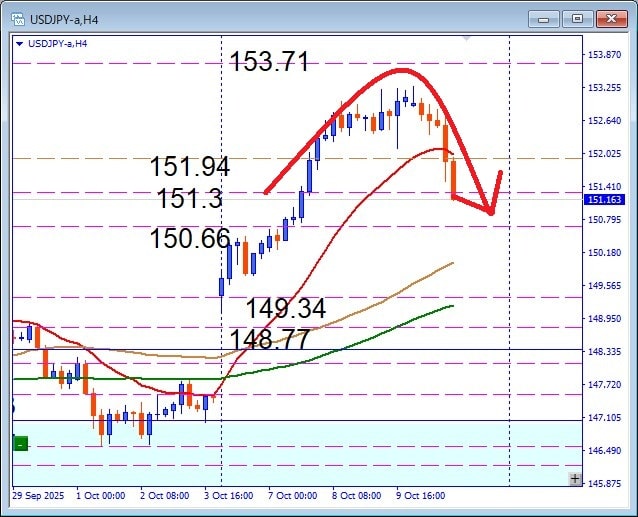Click the 149.34 price text label
Viewport: 638px width, 517px height.
pyautogui.click(x=286, y=309)
